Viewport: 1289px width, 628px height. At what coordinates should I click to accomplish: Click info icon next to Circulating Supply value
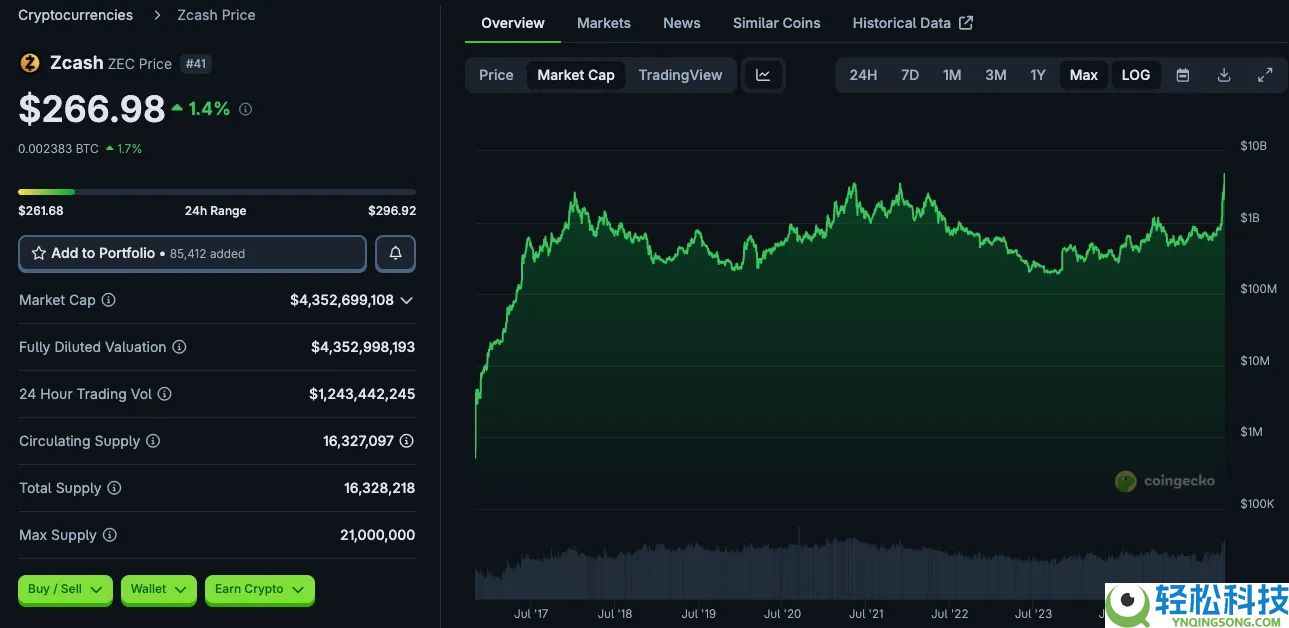click(x=406, y=441)
